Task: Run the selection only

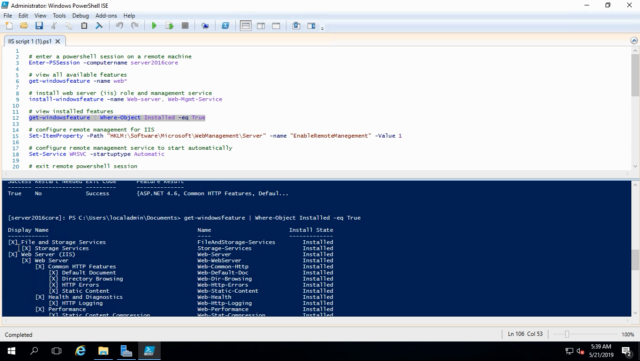Action: click(x=169, y=26)
